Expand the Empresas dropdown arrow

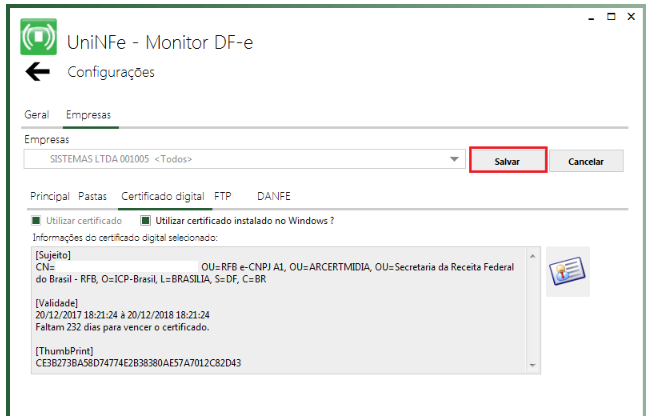(x=454, y=159)
